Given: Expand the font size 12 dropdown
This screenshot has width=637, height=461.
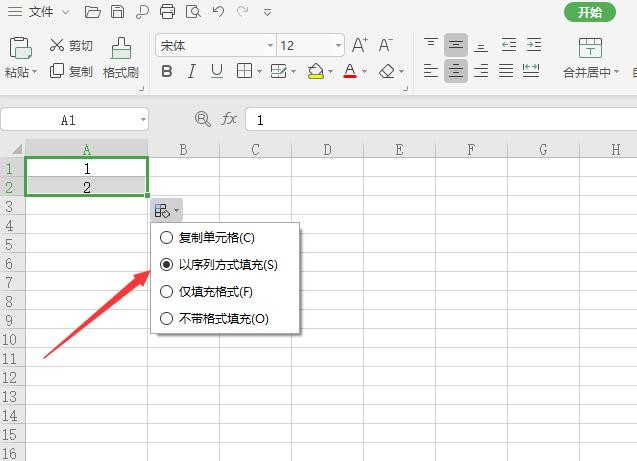Looking at the screenshot, I should click(x=339, y=46).
